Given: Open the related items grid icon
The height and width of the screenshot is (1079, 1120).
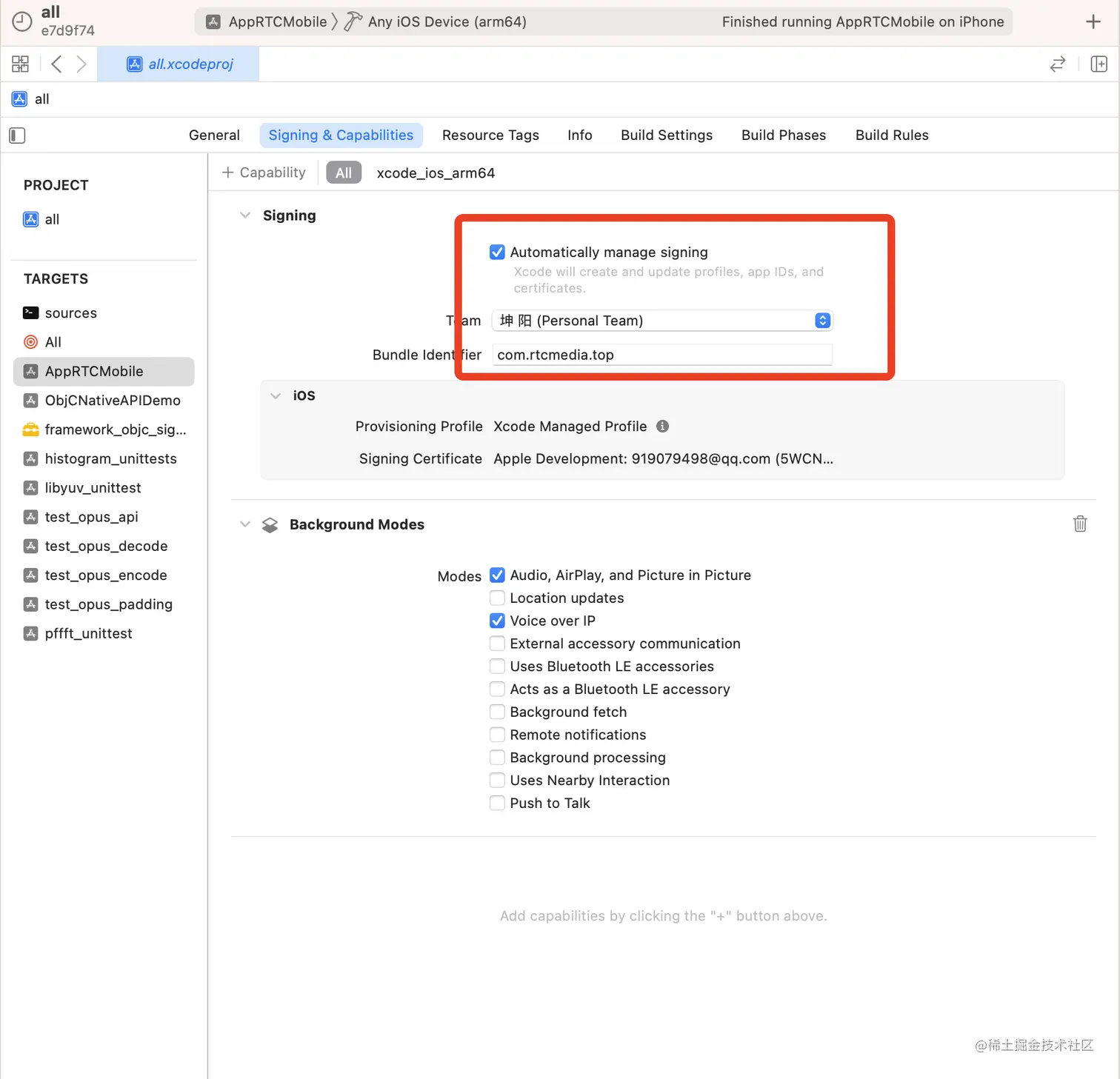Looking at the screenshot, I should point(20,64).
